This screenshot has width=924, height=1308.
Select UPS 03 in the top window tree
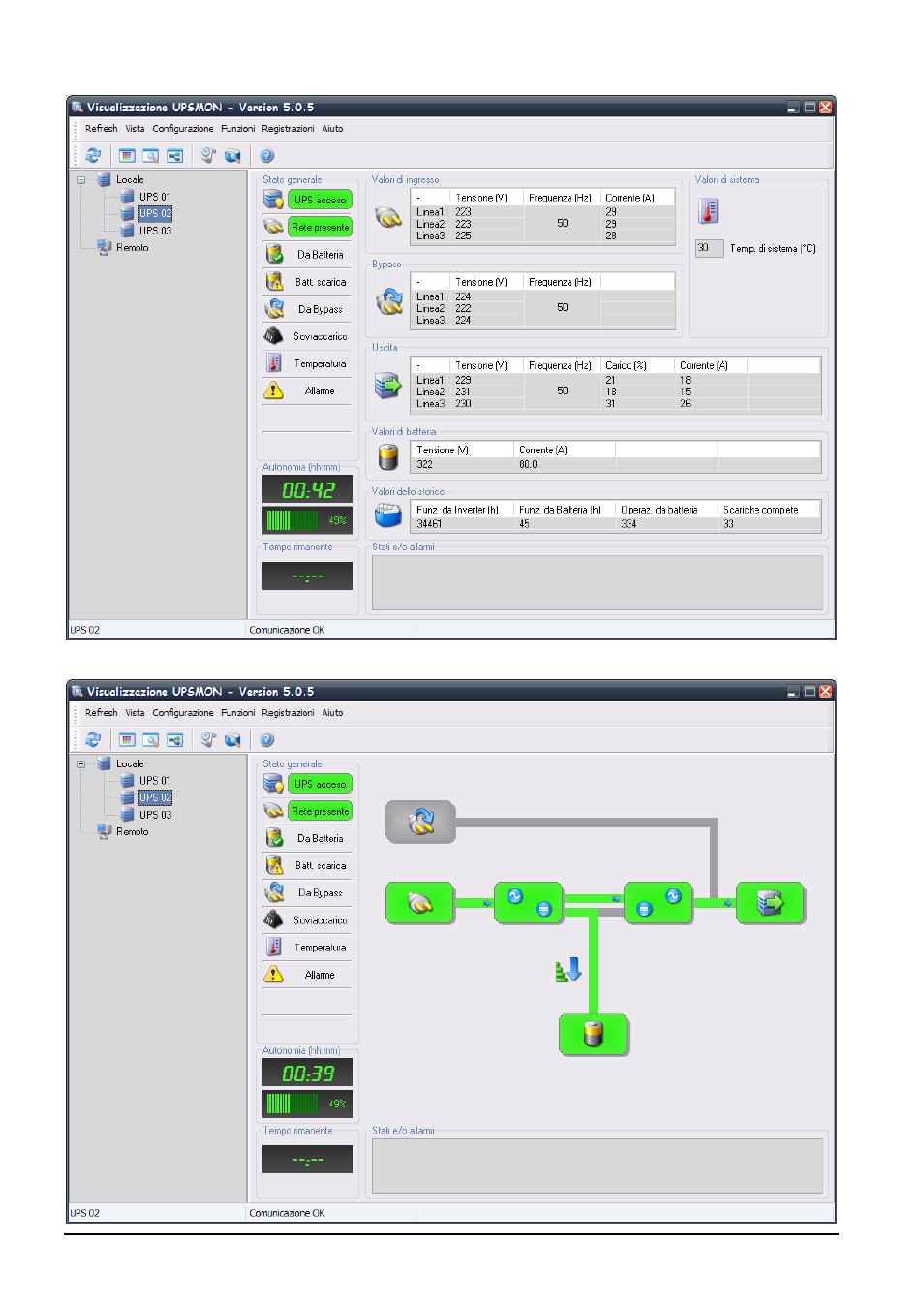pos(155,231)
